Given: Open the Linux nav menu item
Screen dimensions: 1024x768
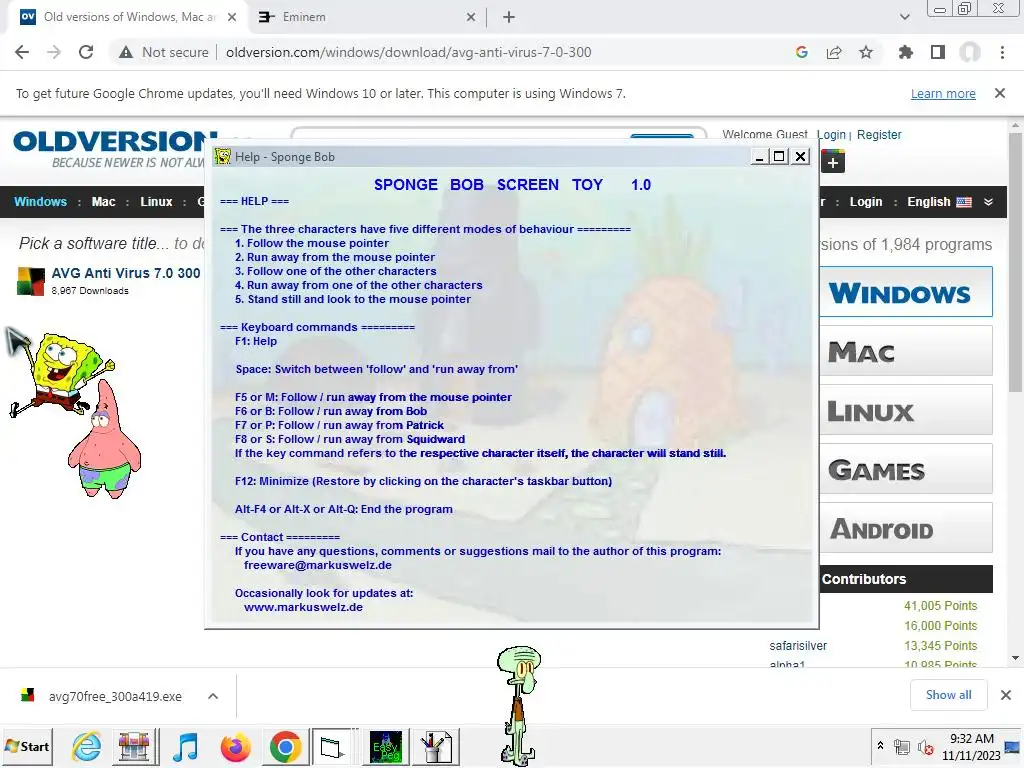Looking at the screenshot, I should [156, 202].
